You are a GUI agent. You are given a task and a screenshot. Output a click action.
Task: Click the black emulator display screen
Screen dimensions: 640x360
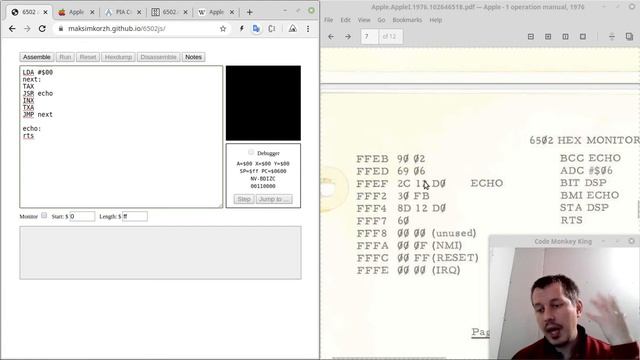(263, 103)
